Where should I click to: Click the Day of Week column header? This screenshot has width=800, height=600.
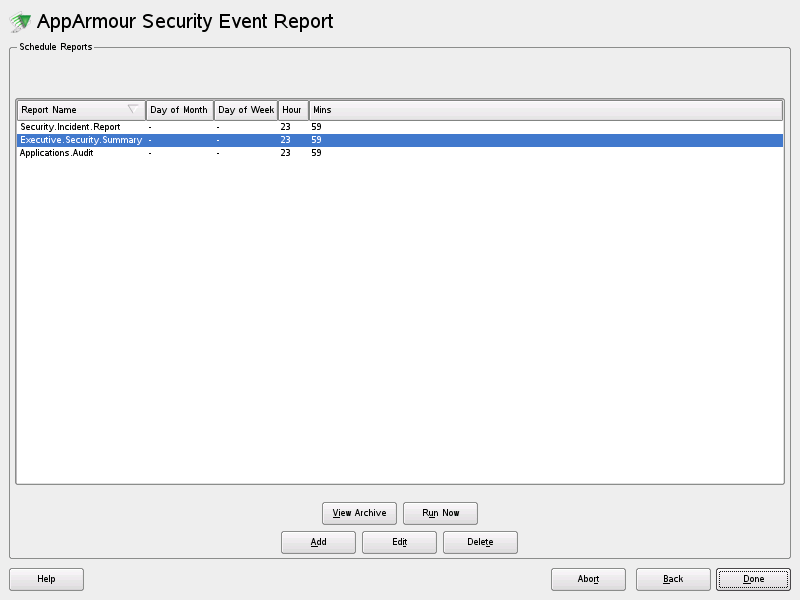pyautogui.click(x=245, y=109)
